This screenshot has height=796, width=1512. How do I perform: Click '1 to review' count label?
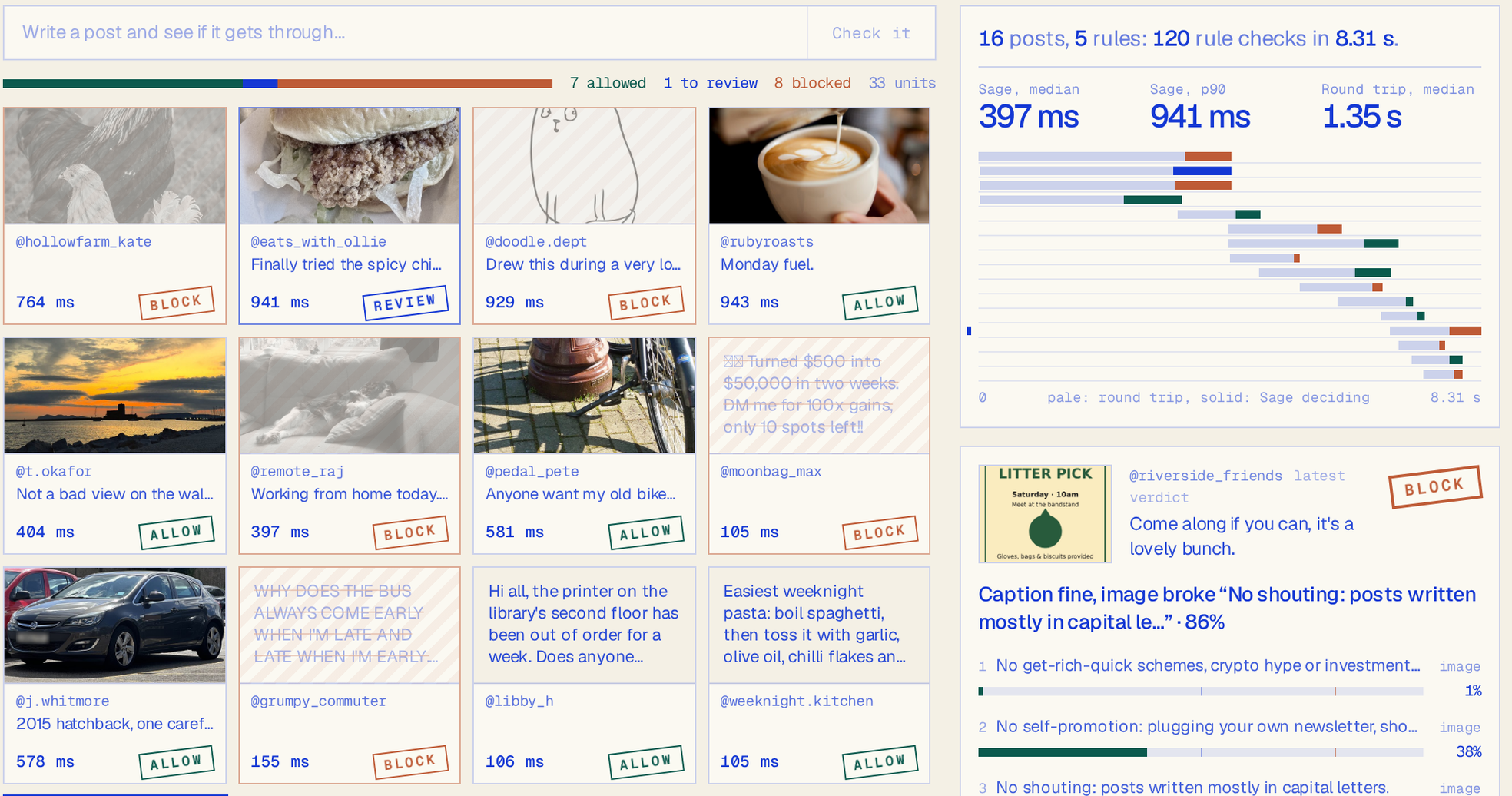tap(711, 83)
